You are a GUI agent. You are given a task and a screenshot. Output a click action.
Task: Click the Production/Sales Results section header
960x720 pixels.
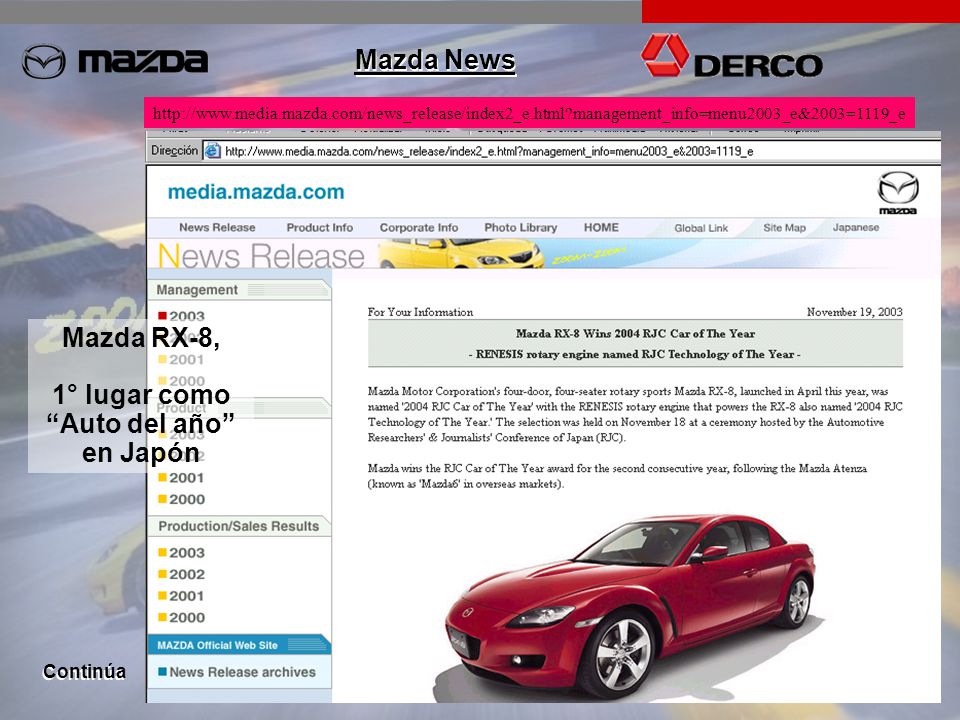coord(239,526)
